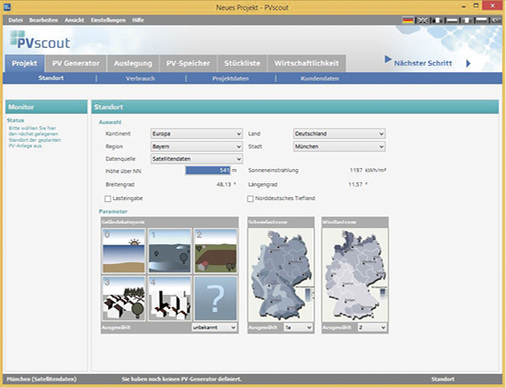The height and width of the screenshot is (388, 506).
Task: Switch to the Stückliste tab
Action: (x=242, y=63)
